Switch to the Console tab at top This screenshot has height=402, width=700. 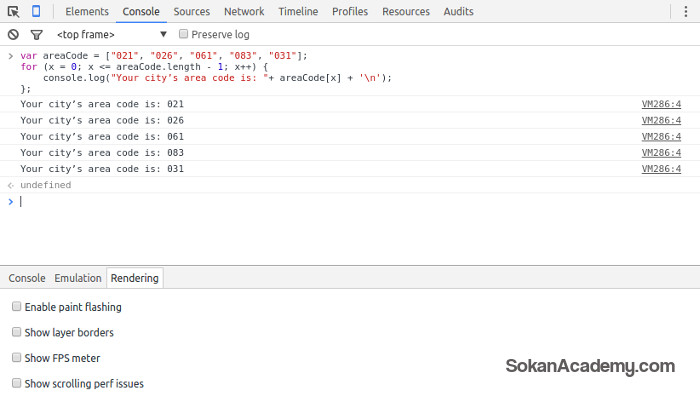coord(141,12)
